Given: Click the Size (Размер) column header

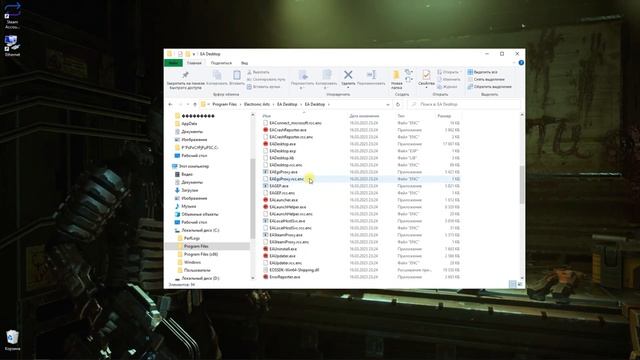Looking at the screenshot, I should coord(444,116).
